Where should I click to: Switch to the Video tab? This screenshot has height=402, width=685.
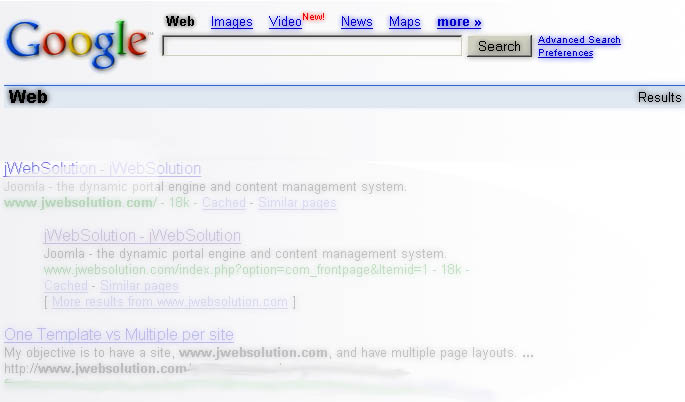point(285,21)
